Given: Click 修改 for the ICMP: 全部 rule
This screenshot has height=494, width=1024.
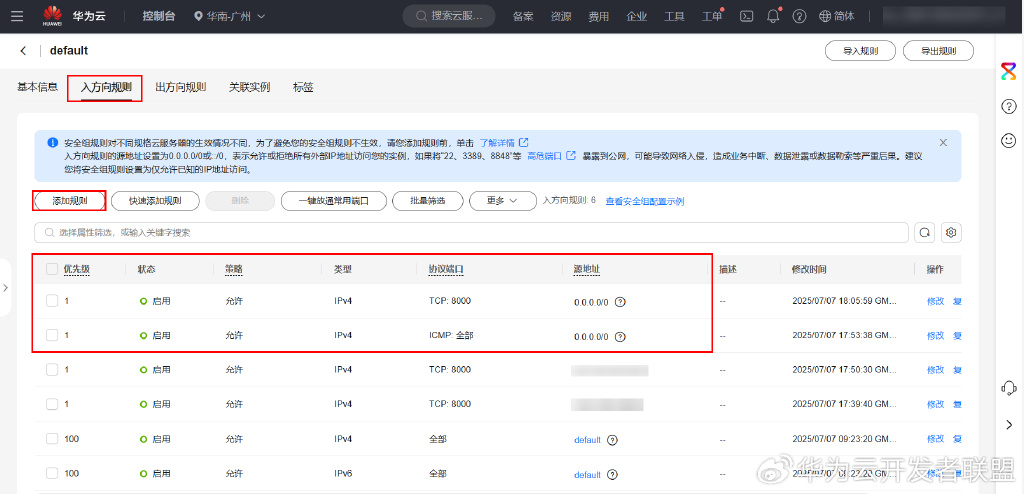Looking at the screenshot, I should (935, 335).
